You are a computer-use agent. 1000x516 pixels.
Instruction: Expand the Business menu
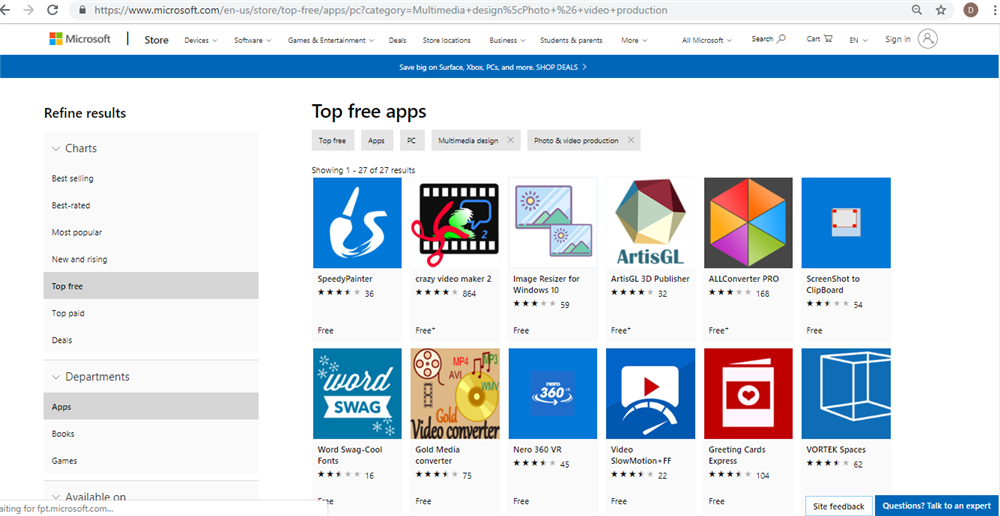pos(507,40)
